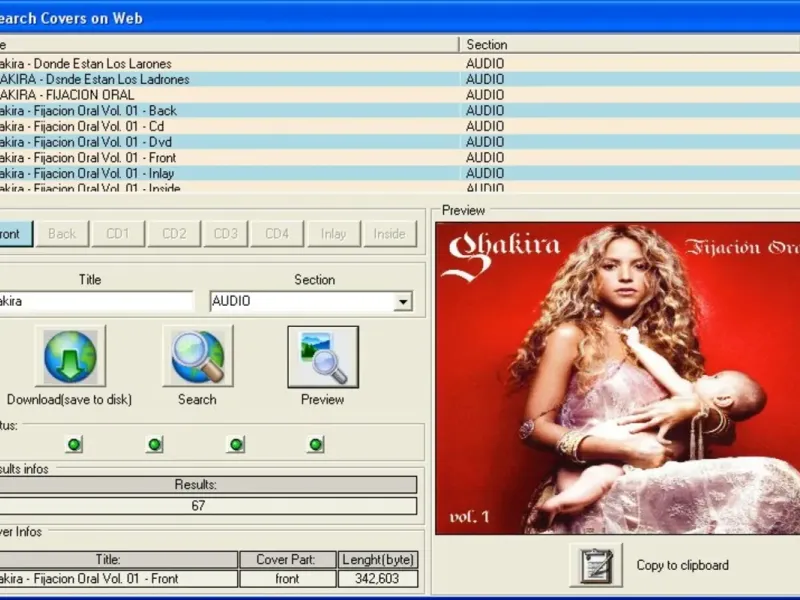
Task: Click the results count value 67
Action: click(x=198, y=506)
